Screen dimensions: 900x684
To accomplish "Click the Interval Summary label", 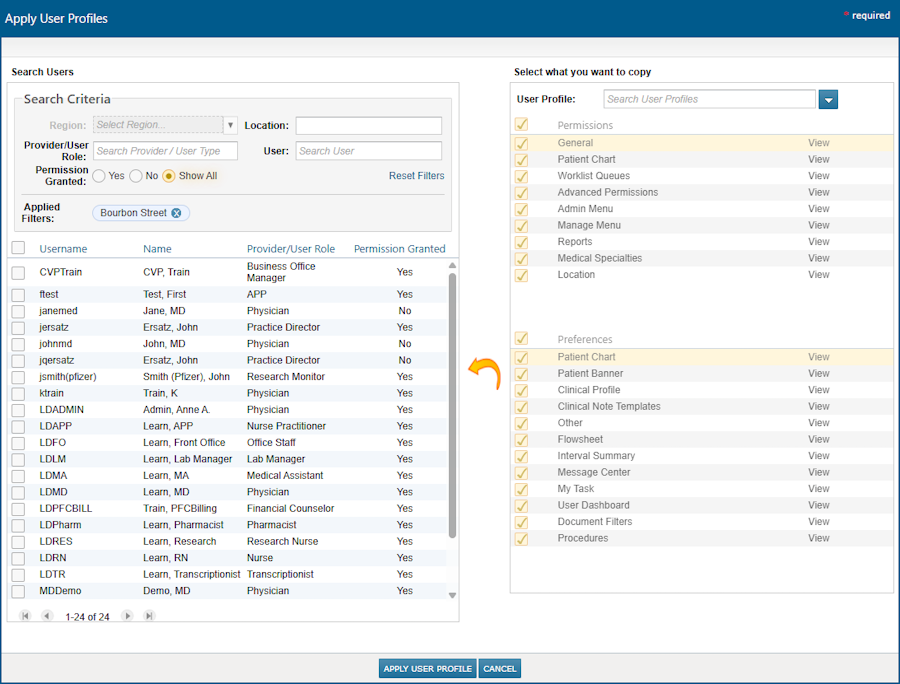I will click(x=596, y=456).
